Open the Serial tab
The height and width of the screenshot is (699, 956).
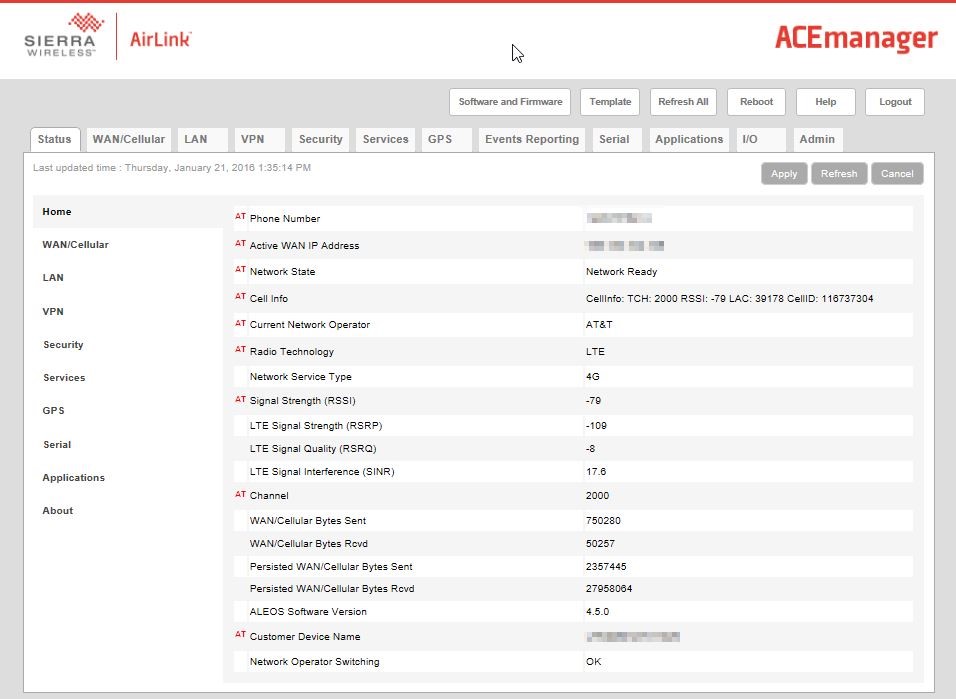[x=618, y=140]
